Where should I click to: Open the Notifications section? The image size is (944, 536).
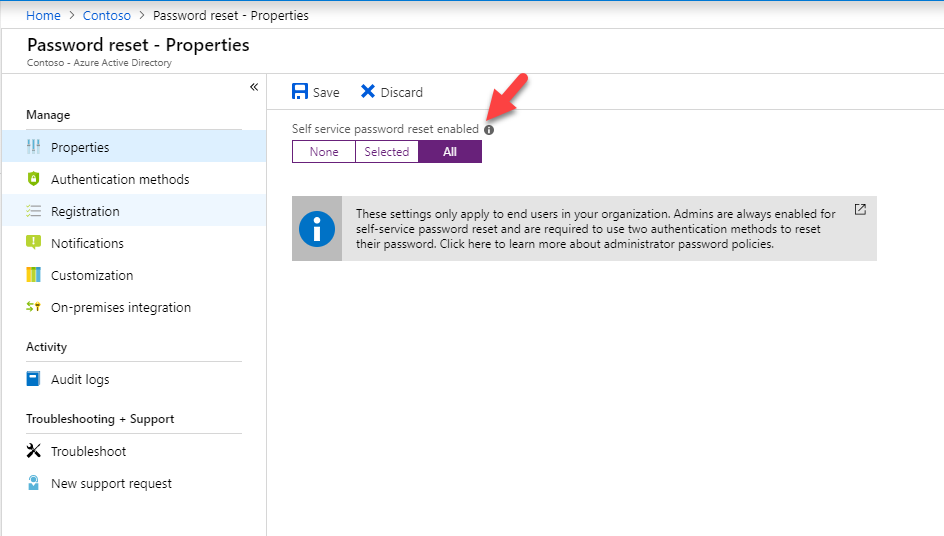134,243
